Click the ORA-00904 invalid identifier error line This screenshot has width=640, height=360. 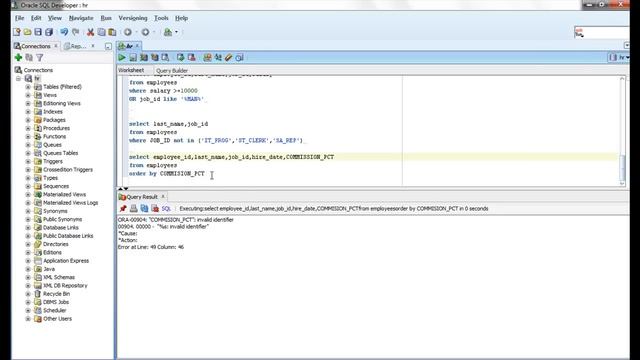click(176, 220)
